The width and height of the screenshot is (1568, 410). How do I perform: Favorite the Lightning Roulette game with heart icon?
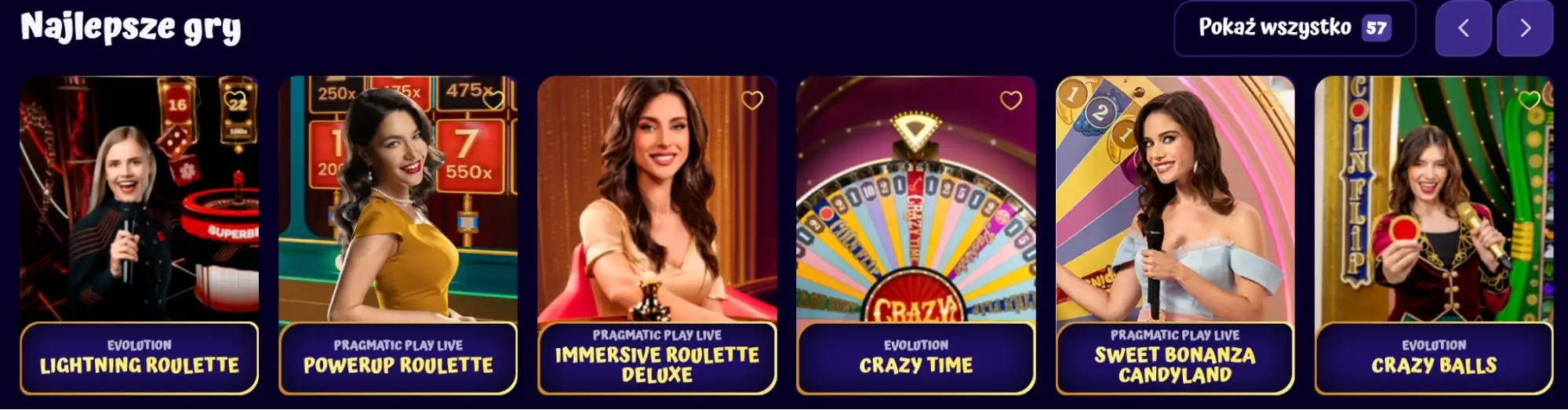point(235,100)
